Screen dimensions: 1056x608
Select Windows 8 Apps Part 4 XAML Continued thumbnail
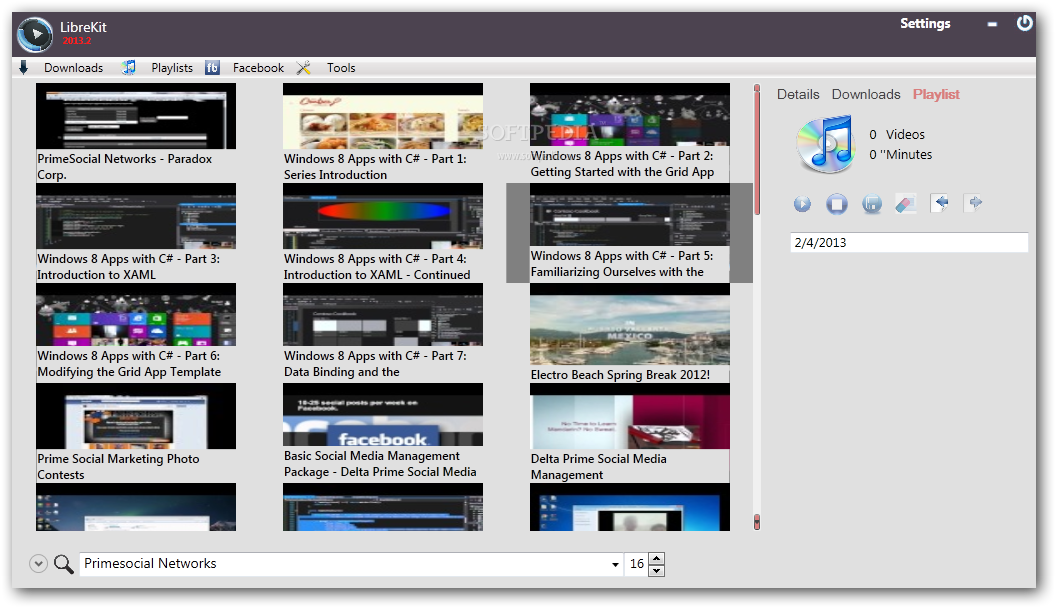[383, 216]
